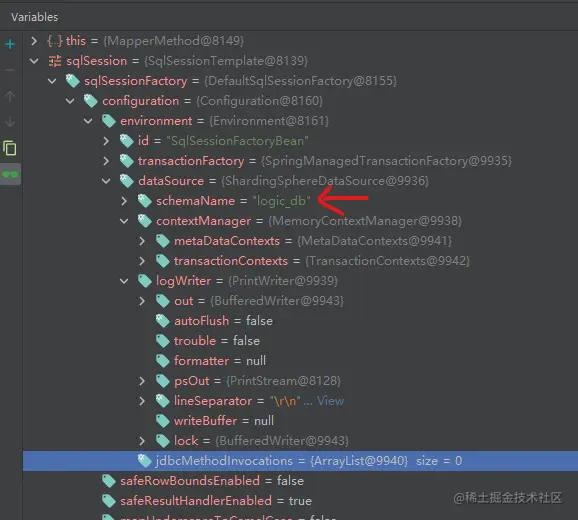The width and height of the screenshot is (578, 520).
Task: Expand the transactionFactory node
Action: [106, 161]
